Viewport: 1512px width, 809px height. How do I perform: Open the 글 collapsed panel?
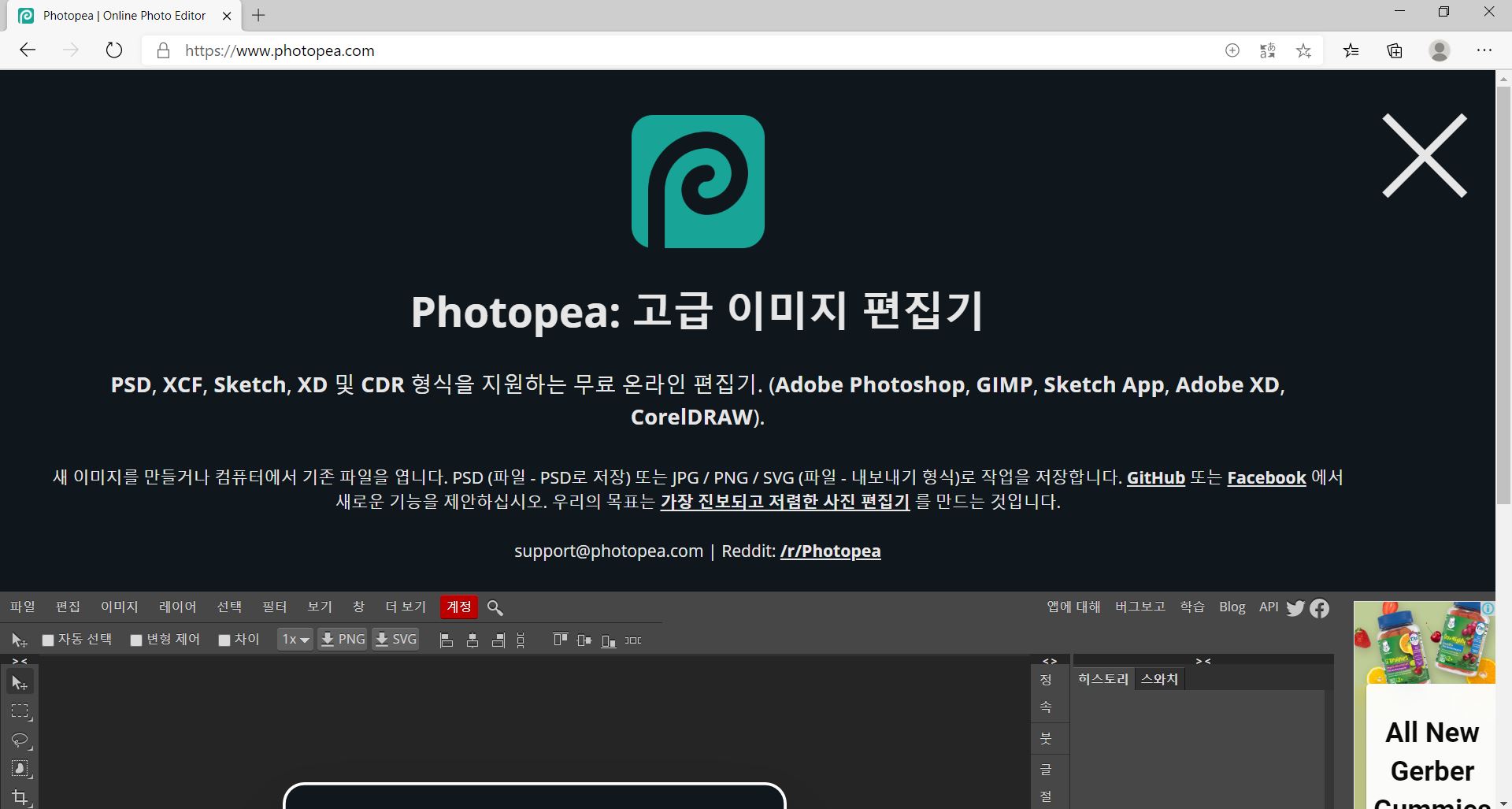1046,769
